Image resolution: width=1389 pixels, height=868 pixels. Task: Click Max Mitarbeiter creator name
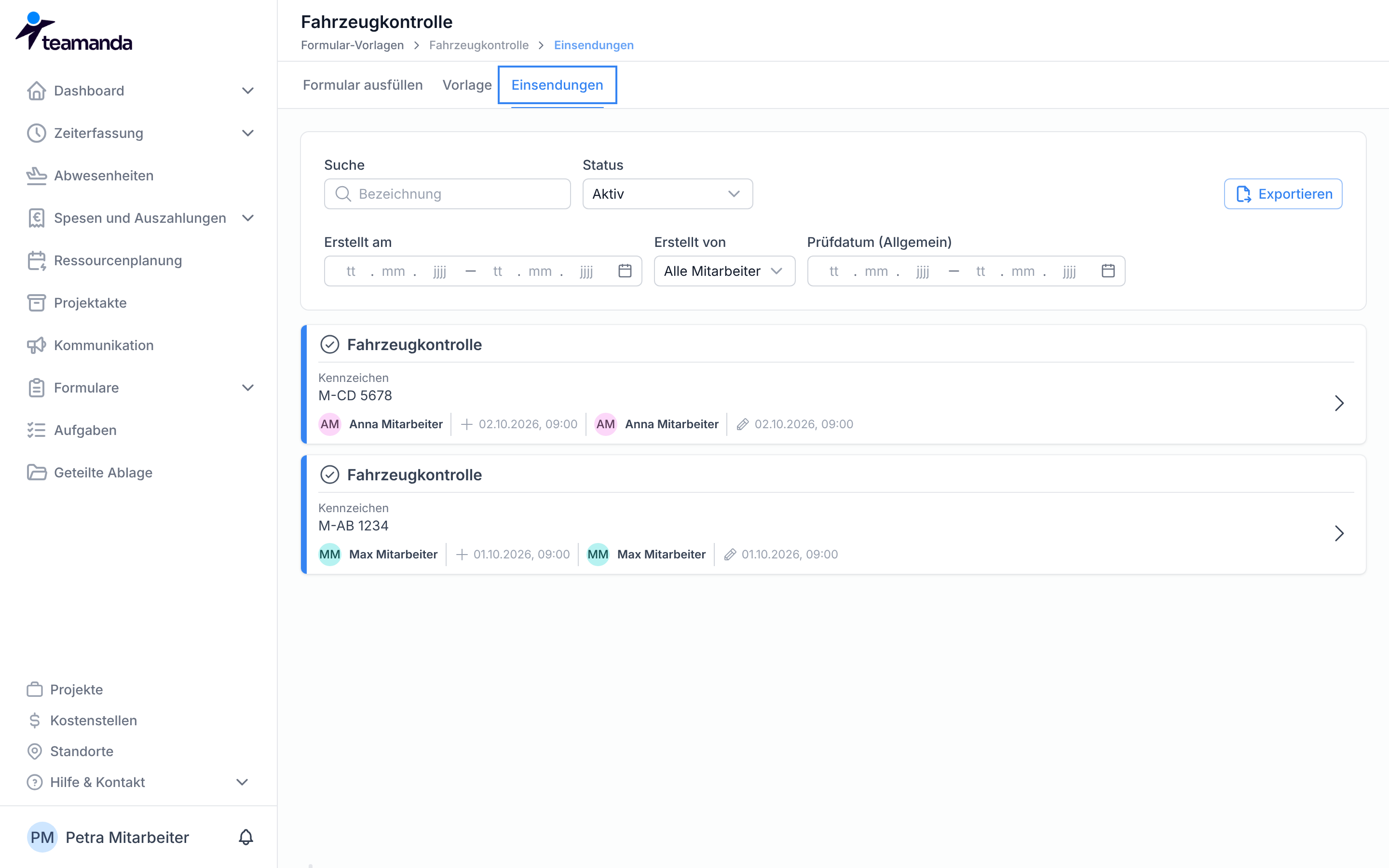point(393,555)
